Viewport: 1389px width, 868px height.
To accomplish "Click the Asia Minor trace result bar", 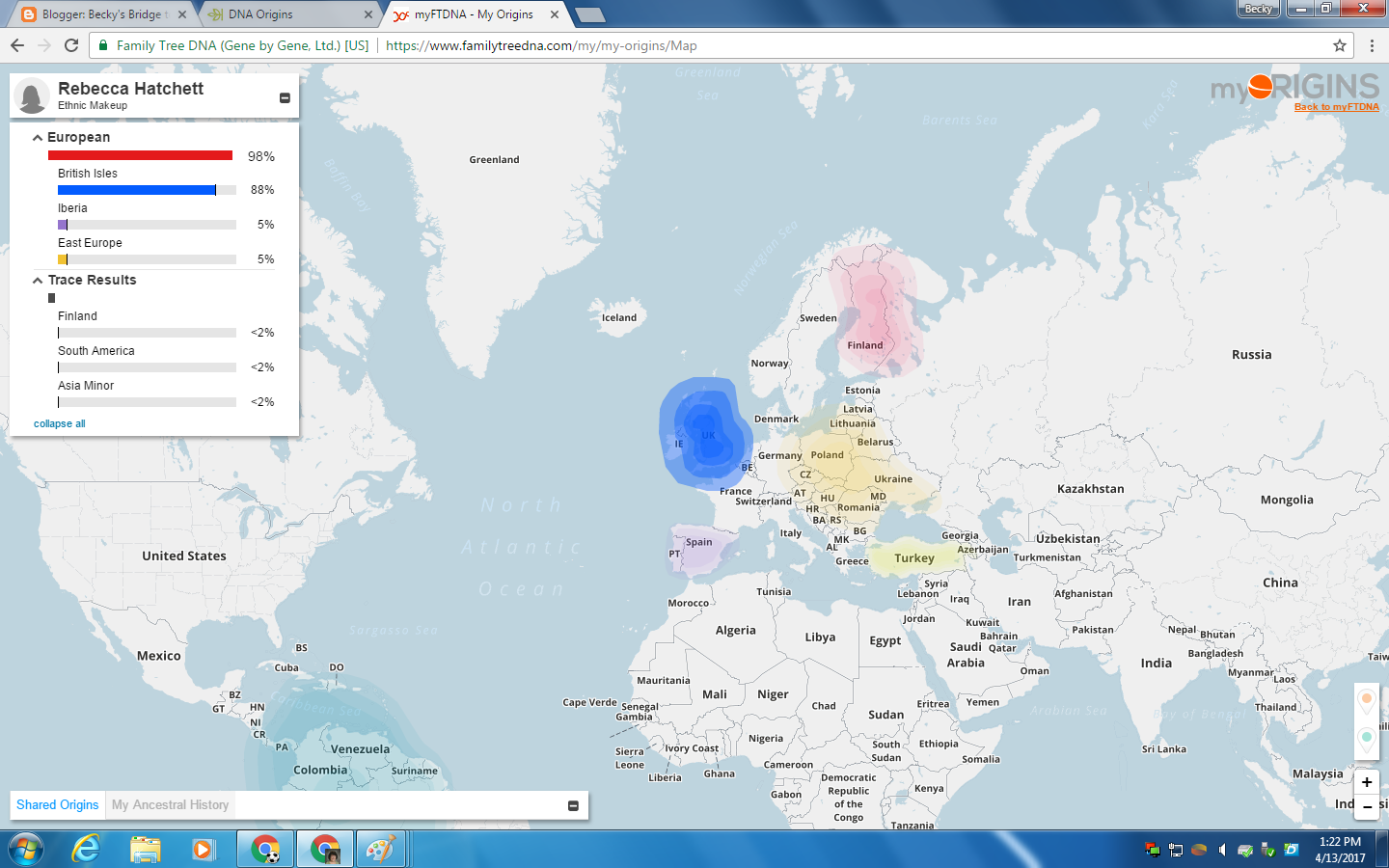I will (147, 402).
